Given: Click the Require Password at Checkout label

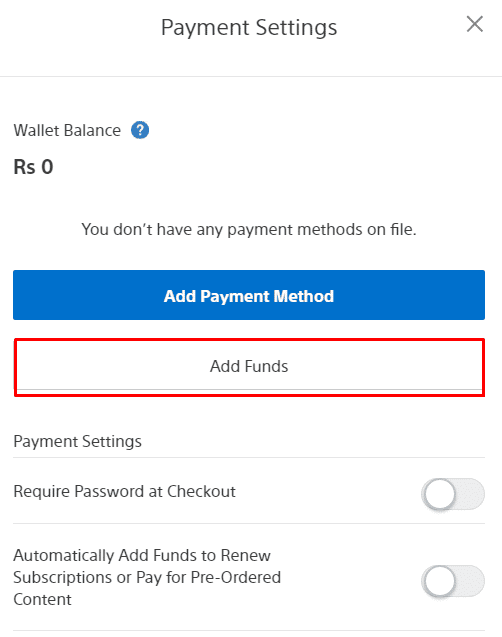Looking at the screenshot, I should [124, 492].
